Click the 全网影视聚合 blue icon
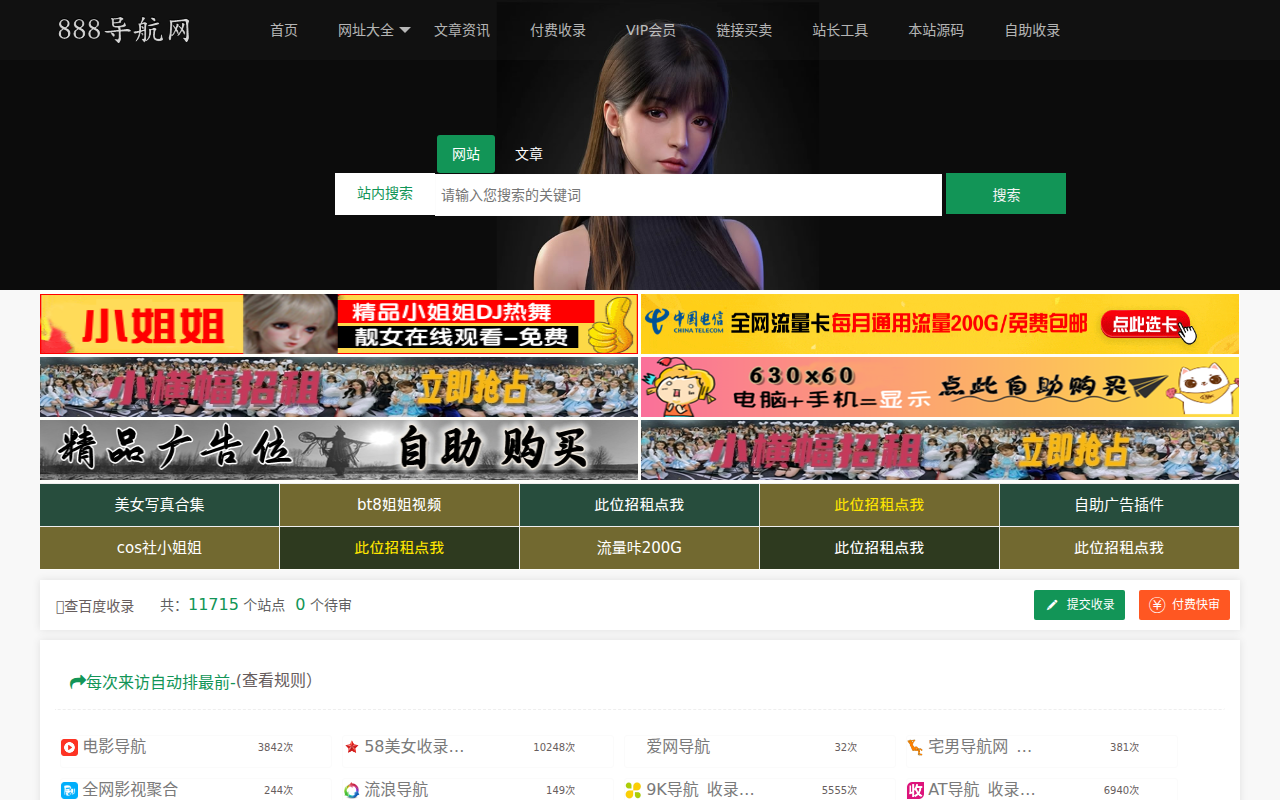Image resolution: width=1280 pixels, height=800 pixels. click(68, 789)
